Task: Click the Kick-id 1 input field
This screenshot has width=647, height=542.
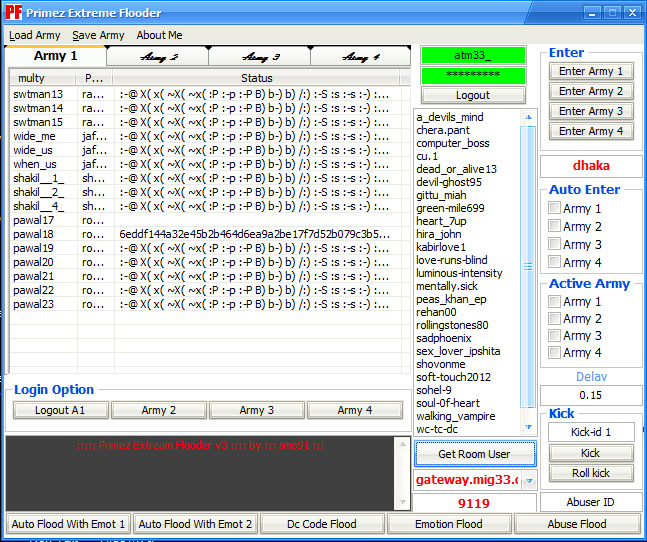Action: pos(591,432)
